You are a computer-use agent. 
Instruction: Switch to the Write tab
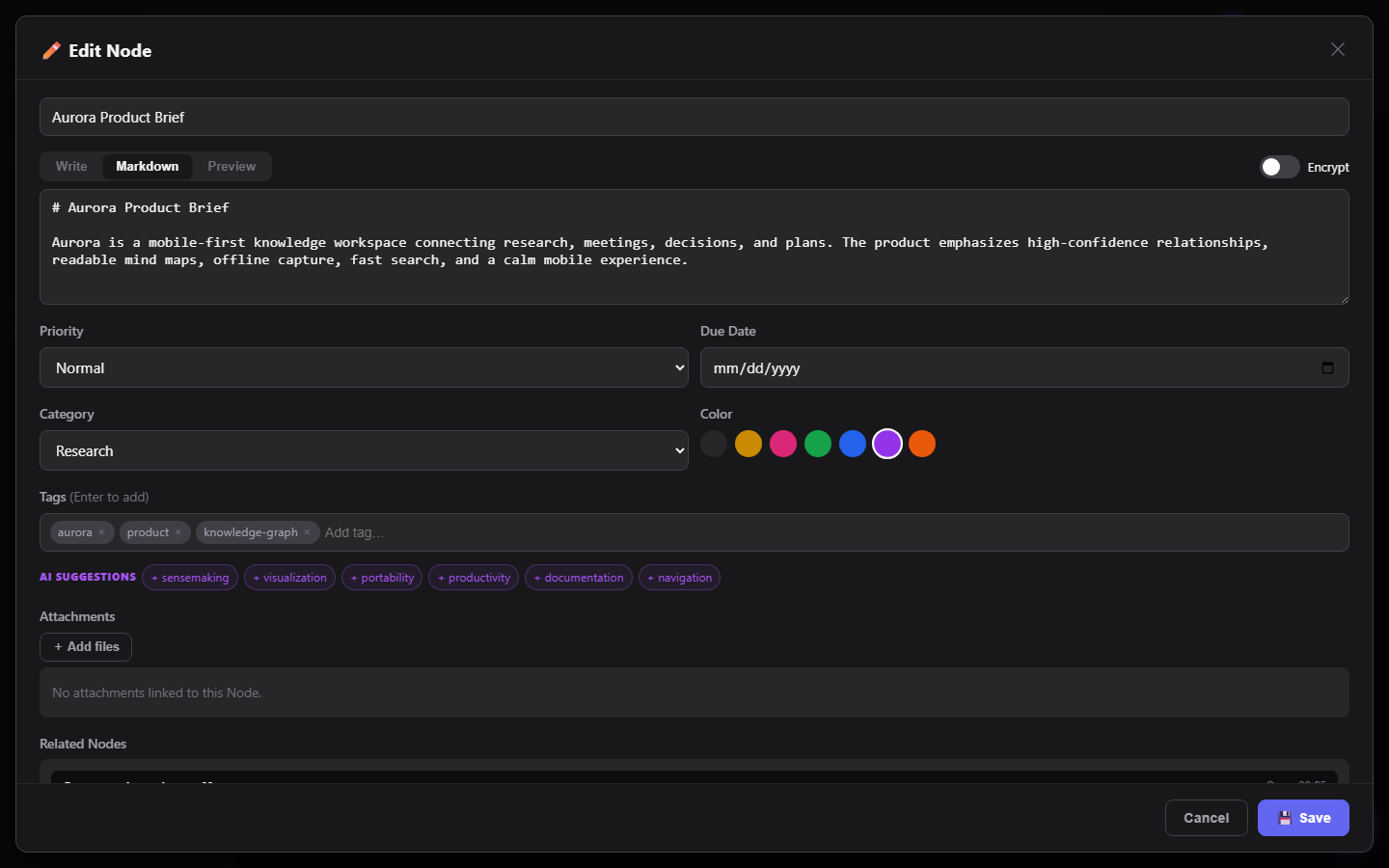click(x=71, y=166)
